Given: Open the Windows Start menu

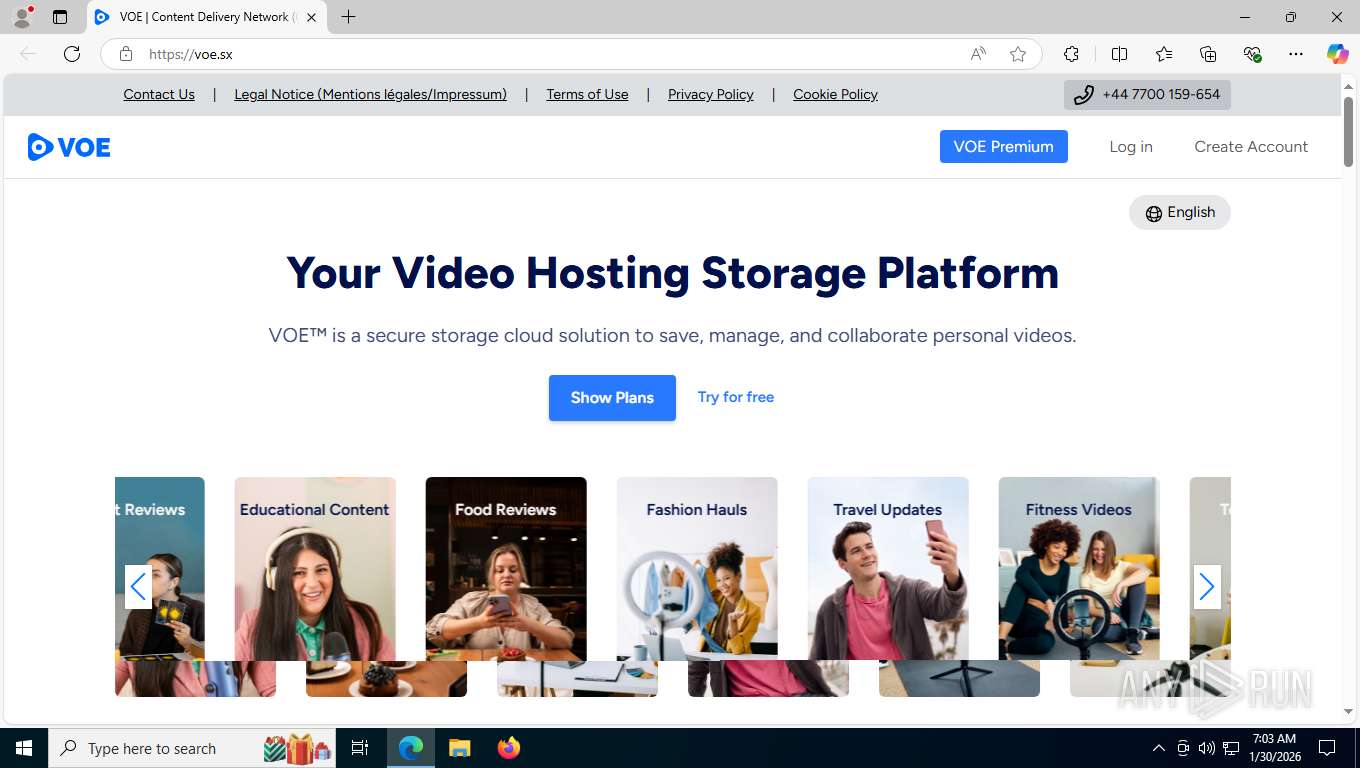Looking at the screenshot, I should pyautogui.click(x=23, y=748).
